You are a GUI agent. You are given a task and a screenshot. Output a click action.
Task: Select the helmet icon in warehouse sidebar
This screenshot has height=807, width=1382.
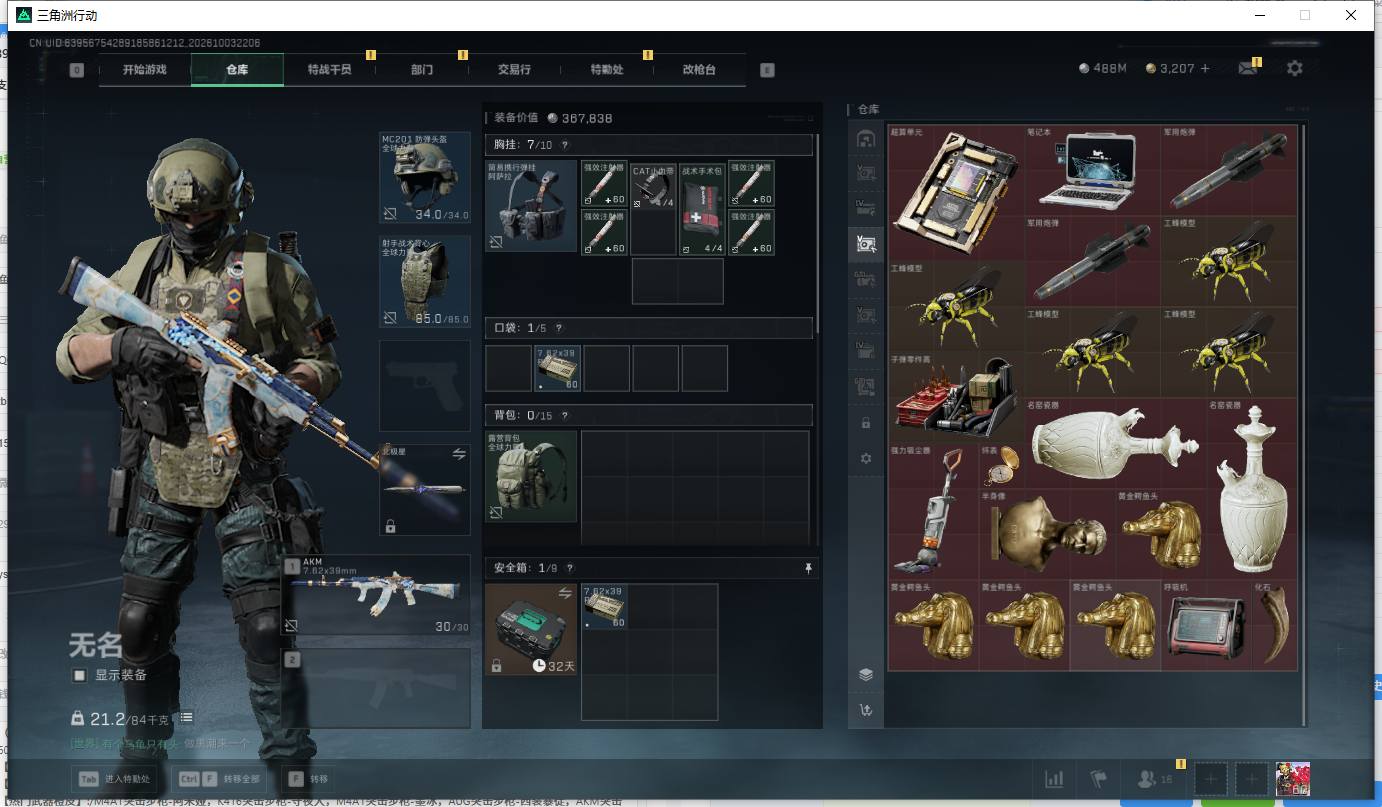866,139
